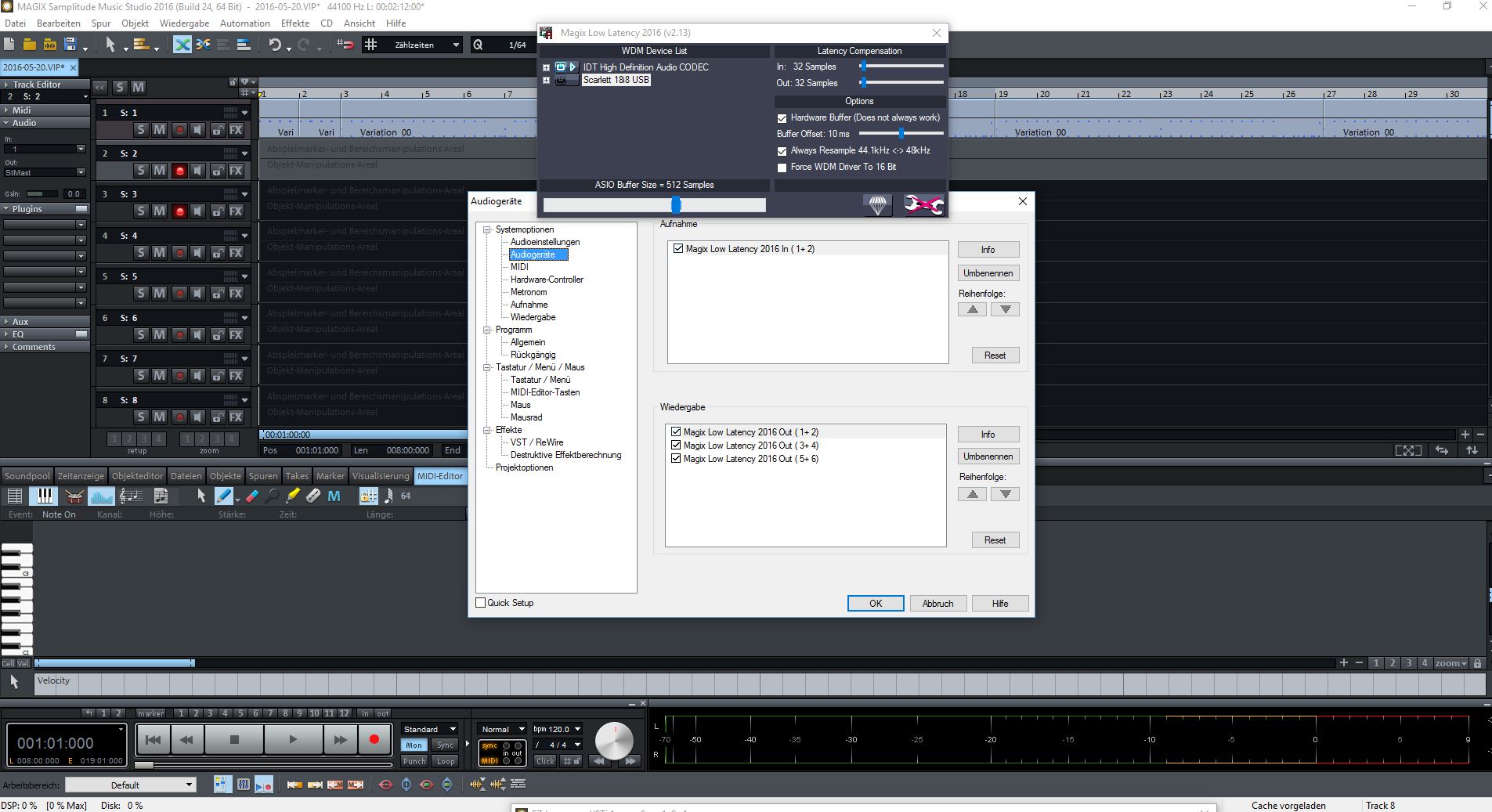Uncheck Magix Low Latency 2016 Out (3+4)
The image size is (1492, 812).
point(676,445)
